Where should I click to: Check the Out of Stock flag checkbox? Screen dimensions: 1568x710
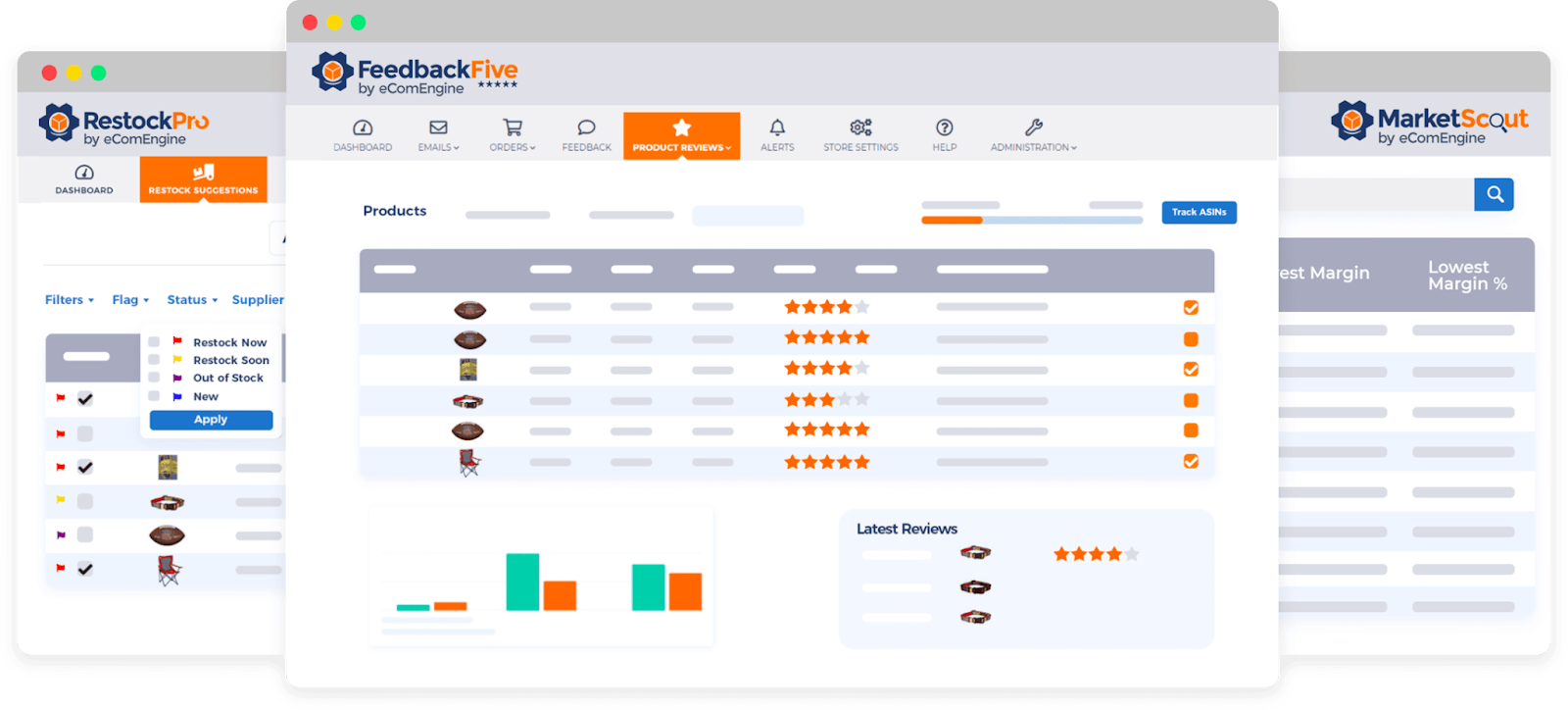tap(154, 378)
